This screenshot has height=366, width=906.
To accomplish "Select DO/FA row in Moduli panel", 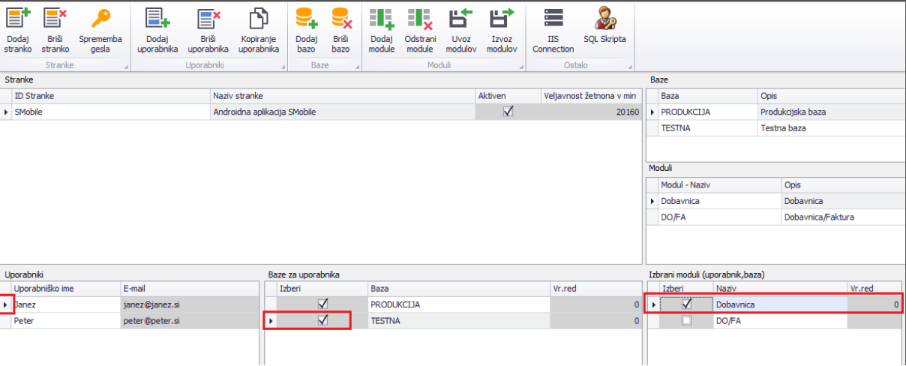I will pyautogui.click(x=775, y=217).
